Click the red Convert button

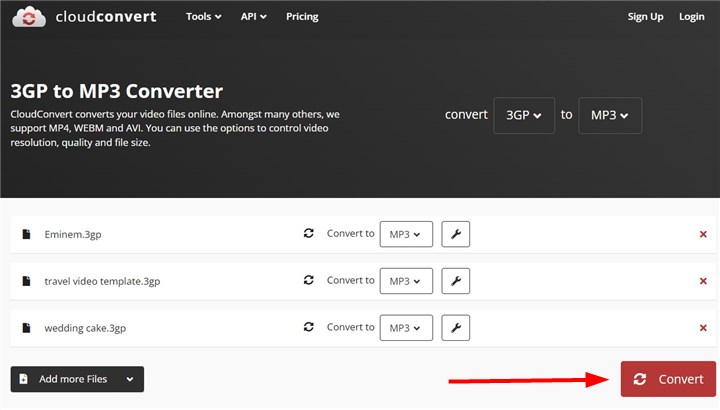pyautogui.click(x=668, y=379)
